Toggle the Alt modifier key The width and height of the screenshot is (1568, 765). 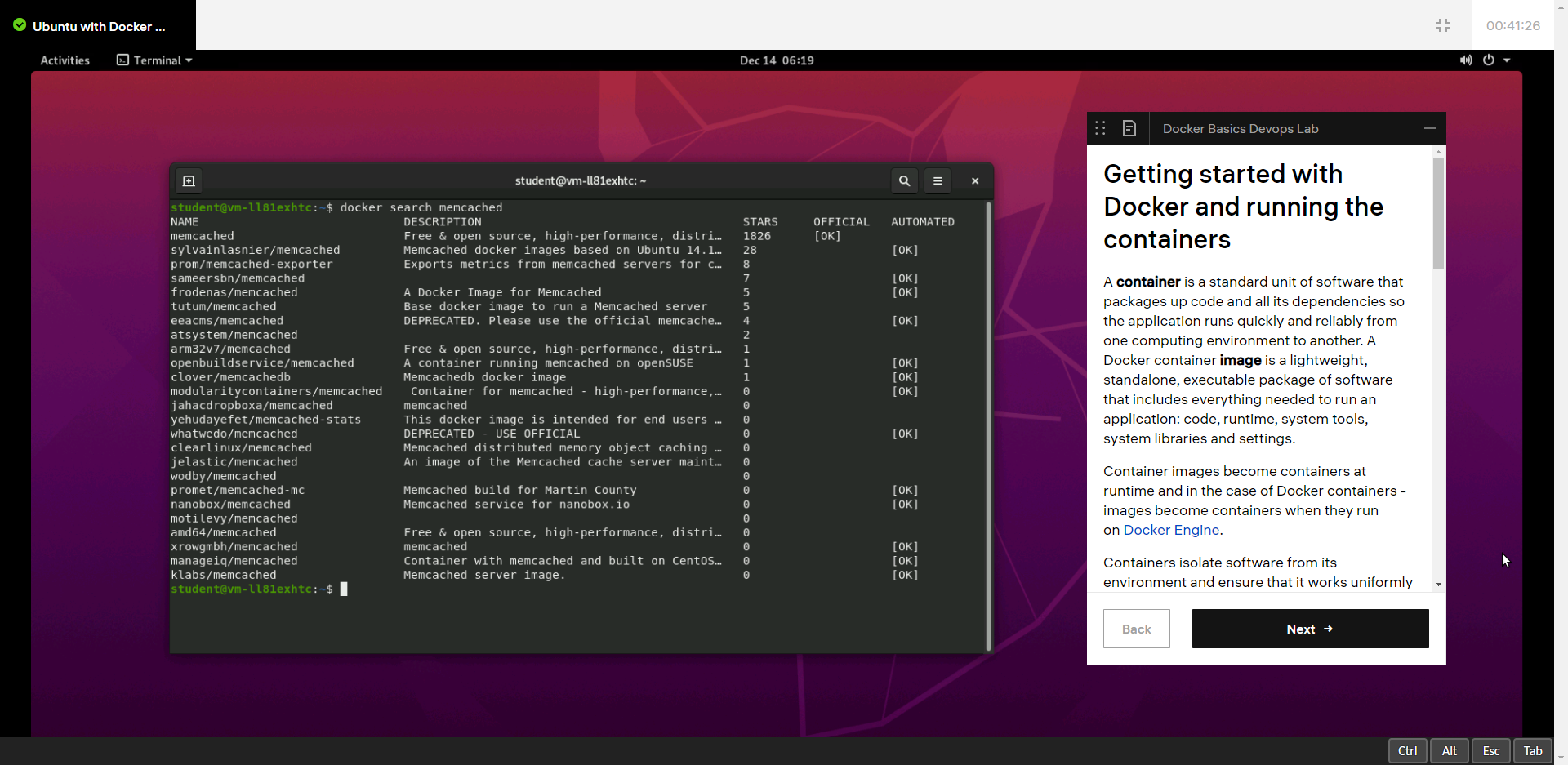[x=1450, y=751]
